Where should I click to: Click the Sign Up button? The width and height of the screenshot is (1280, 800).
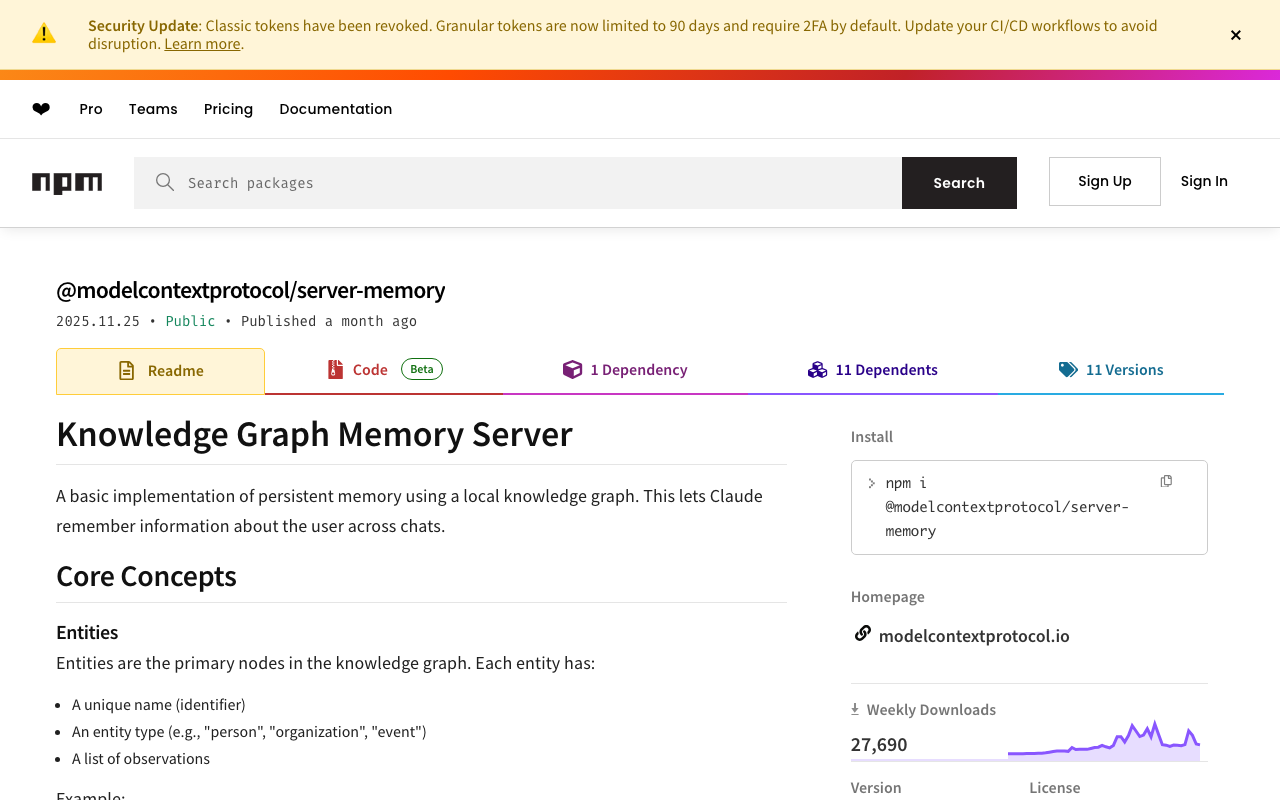coord(1104,181)
